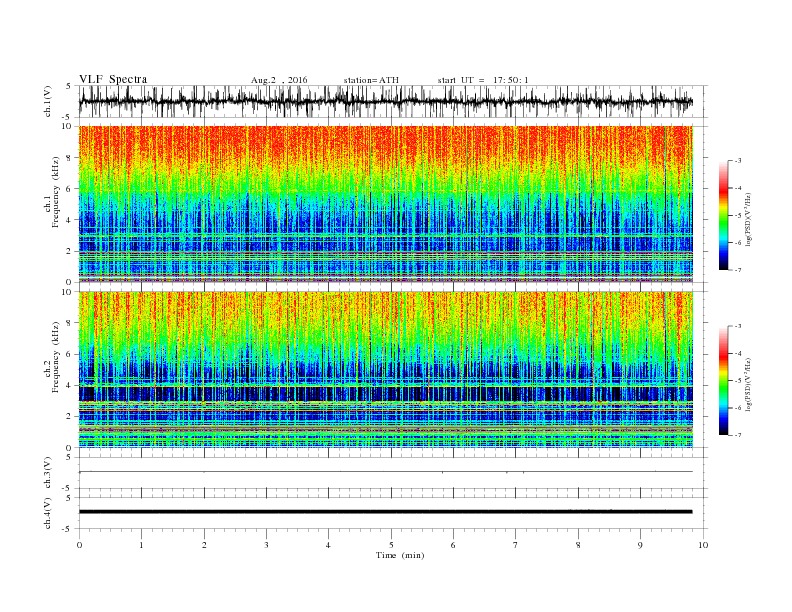792x612 pixels.
Task: Click the ch.1 voltage waveform trace
Action: coord(385,101)
